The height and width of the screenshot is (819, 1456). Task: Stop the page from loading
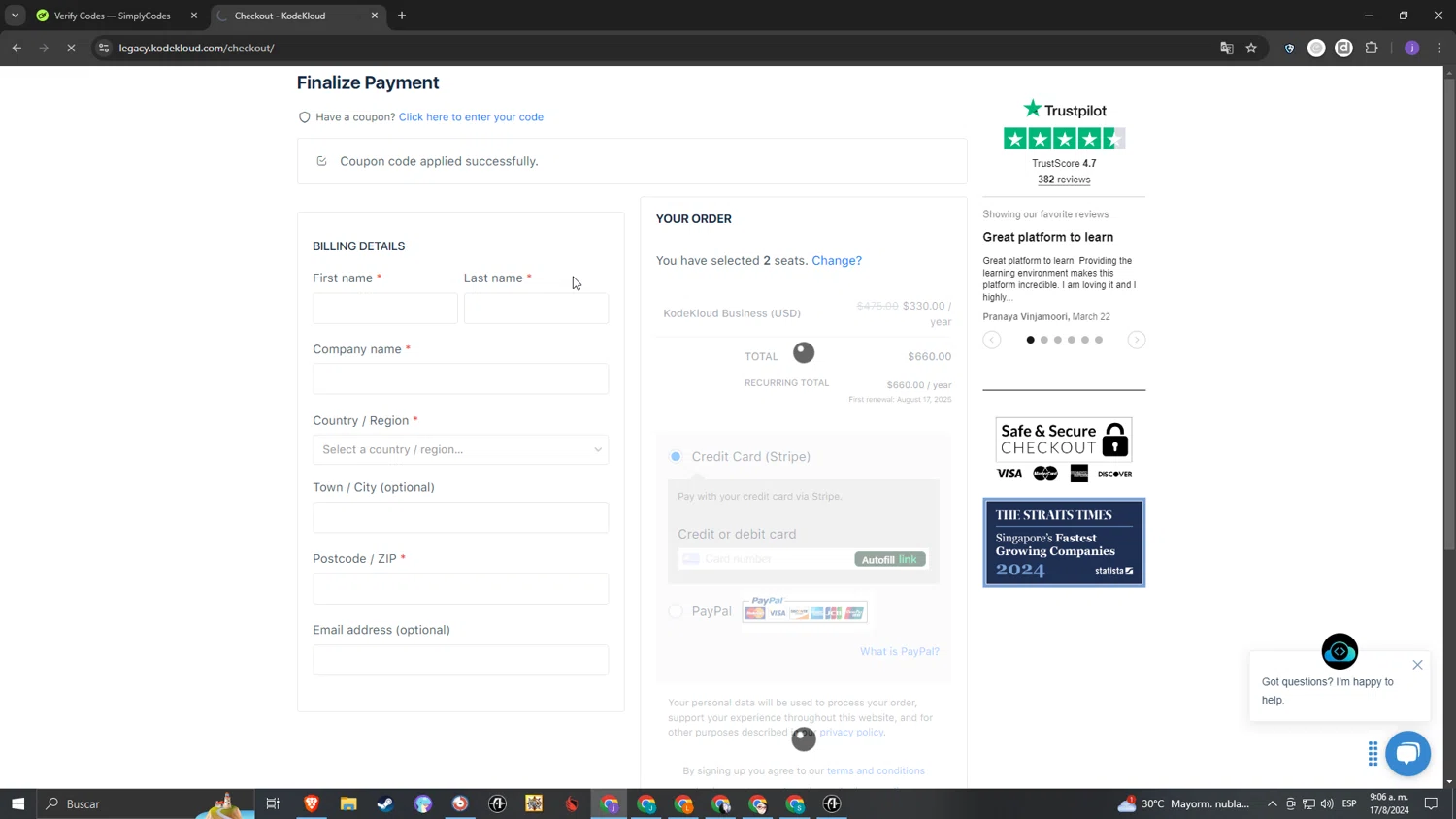71,48
